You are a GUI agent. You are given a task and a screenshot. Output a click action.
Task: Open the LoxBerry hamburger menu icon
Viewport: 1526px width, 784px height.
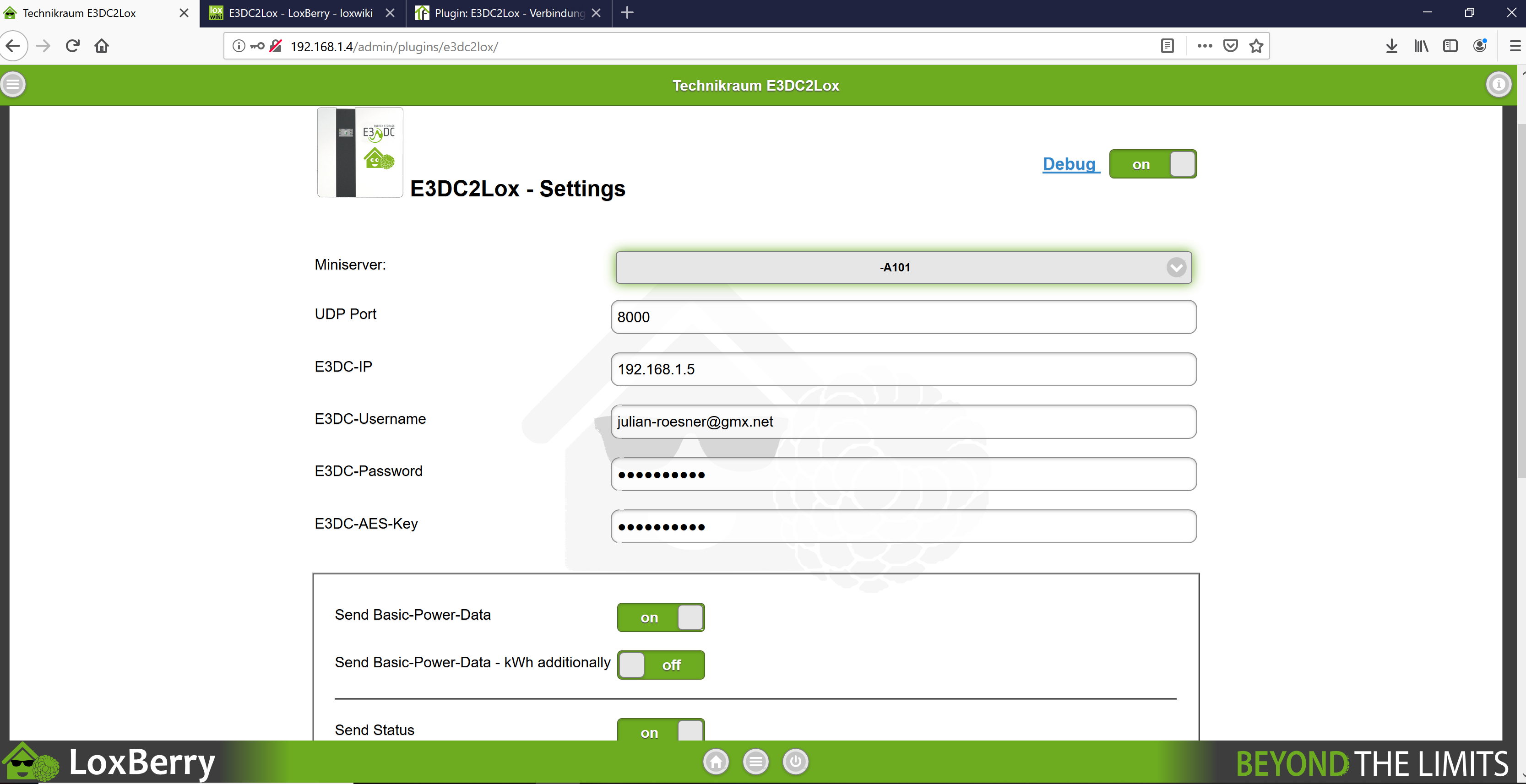pyautogui.click(x=13, y=85)
